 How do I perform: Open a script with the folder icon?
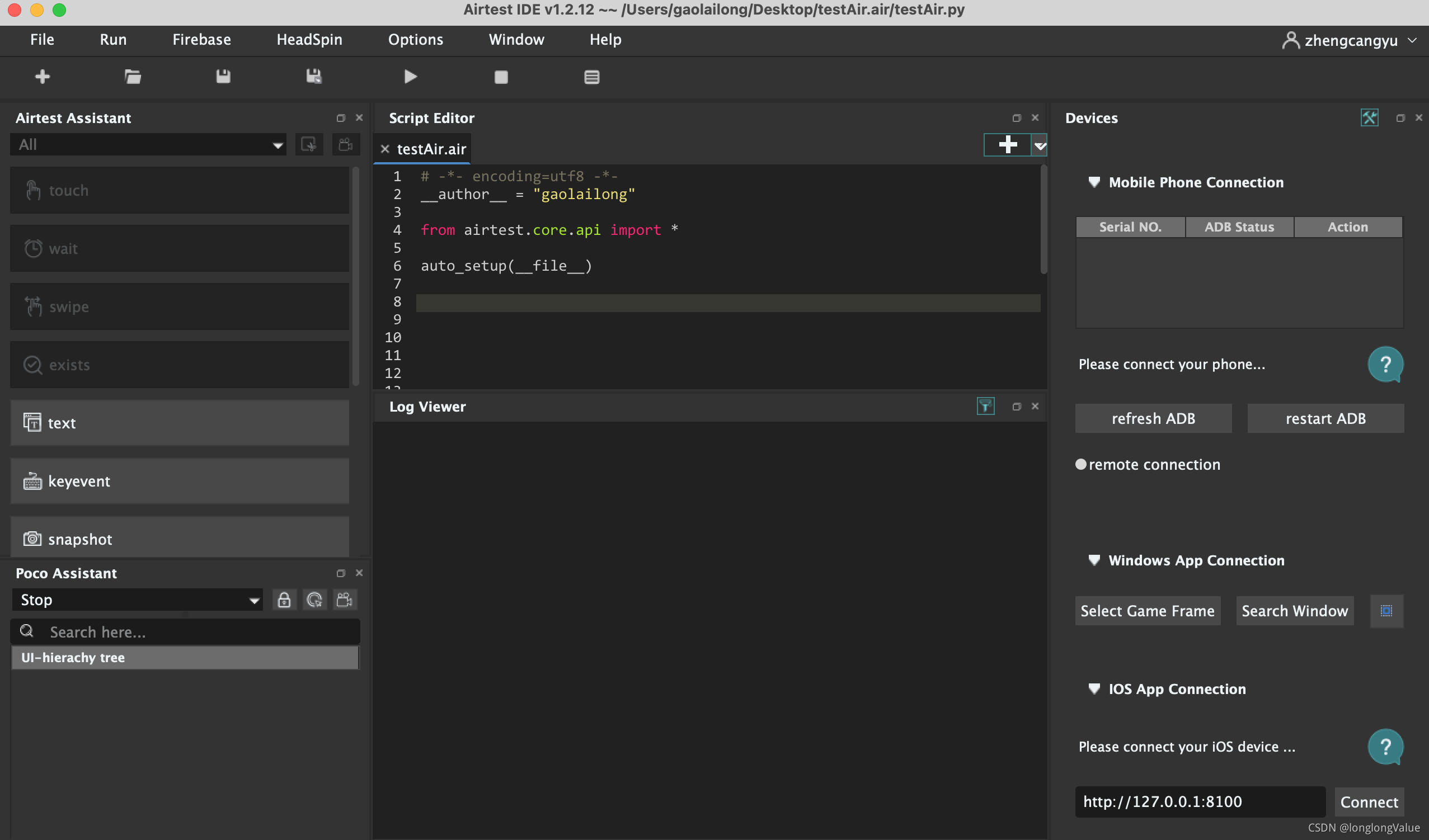click(x=133, y=77)
